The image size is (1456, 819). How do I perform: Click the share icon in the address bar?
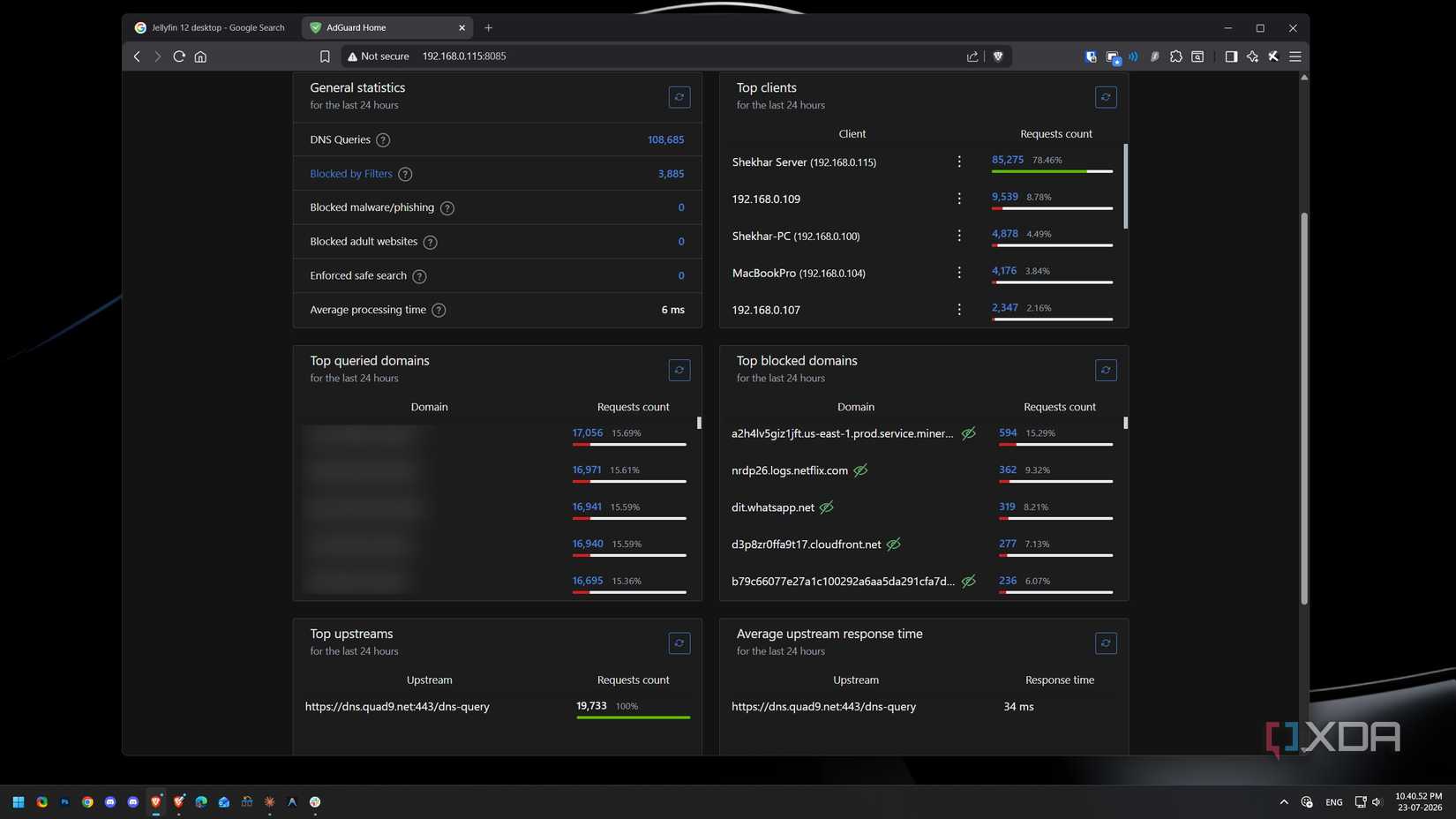click(972, 56)
